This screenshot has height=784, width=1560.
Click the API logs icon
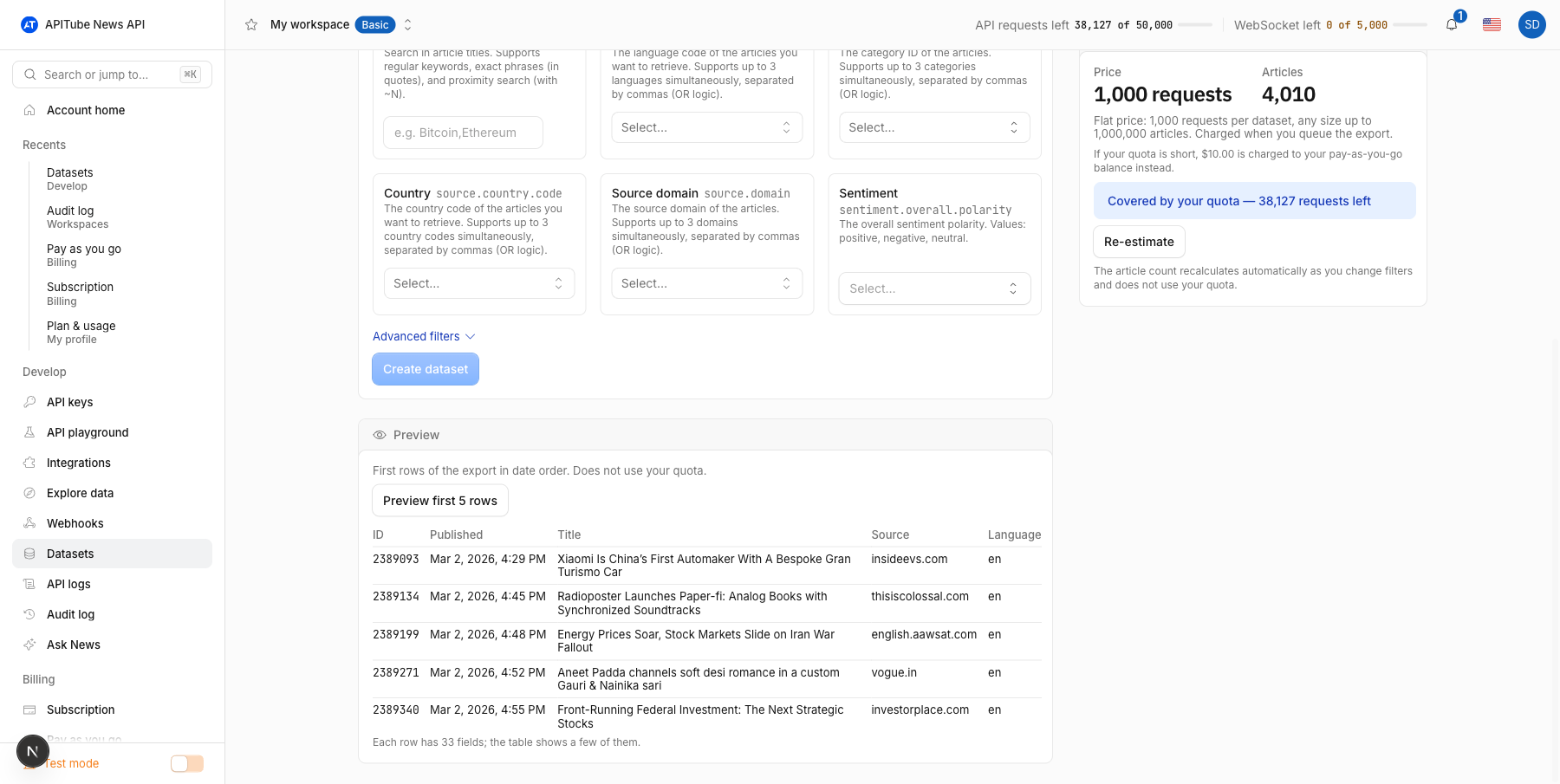29,584
